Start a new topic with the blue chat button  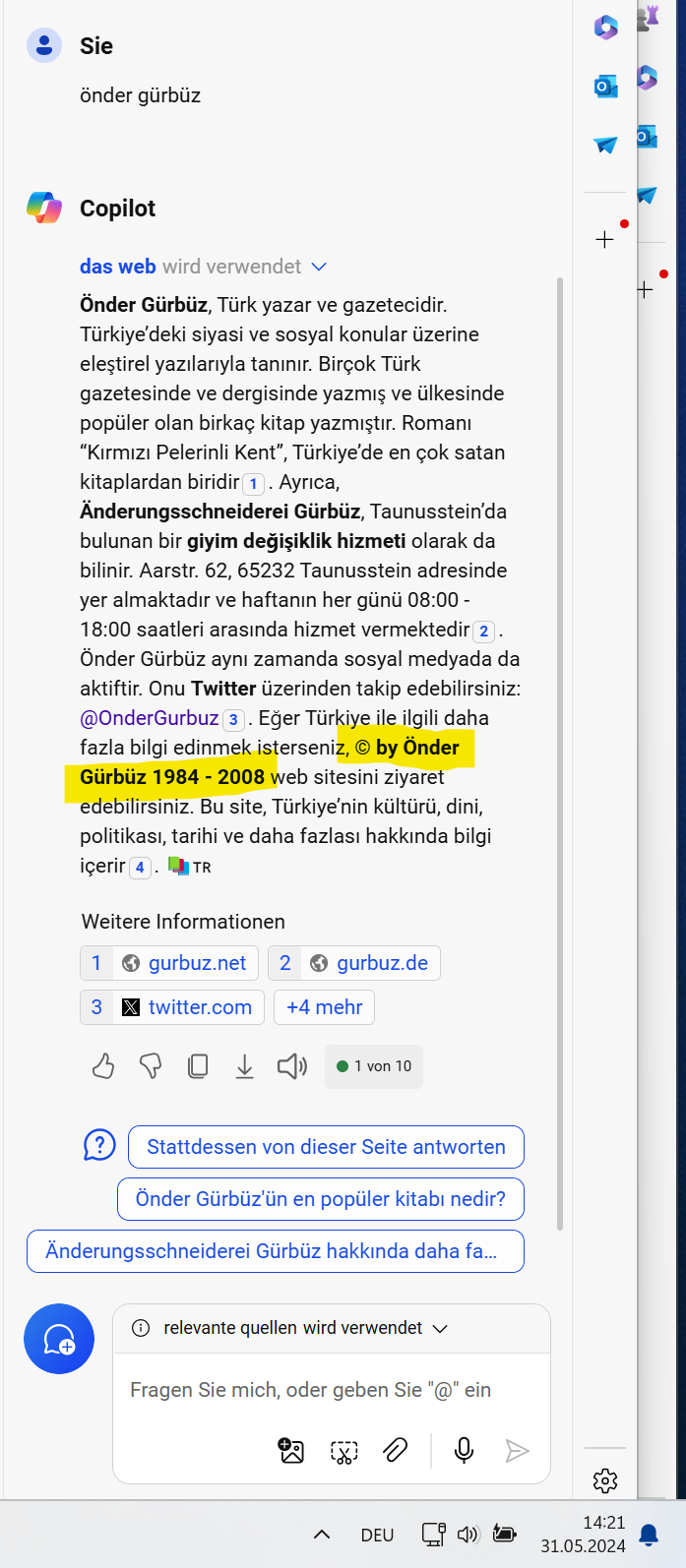59,1339
